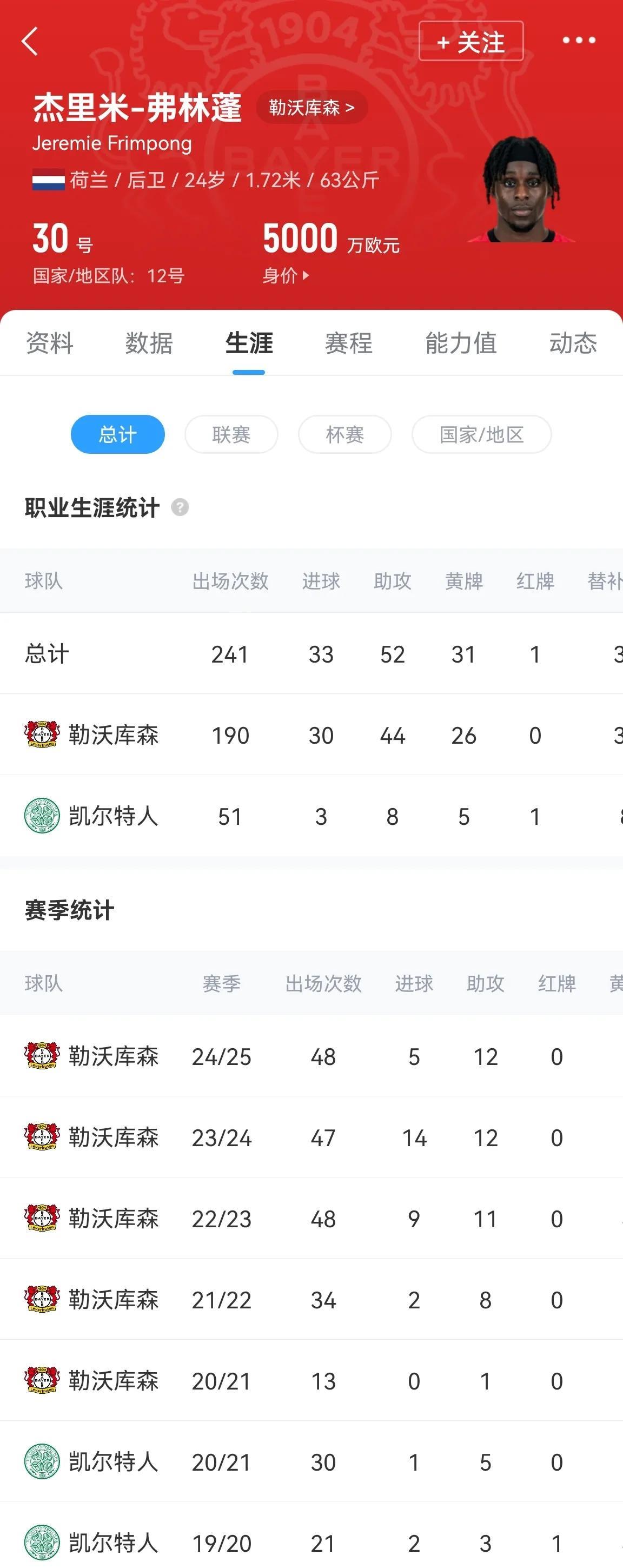Open the 赛程 tab
Viewport: 623px width, 1568px height.
[x=349, y=343]
